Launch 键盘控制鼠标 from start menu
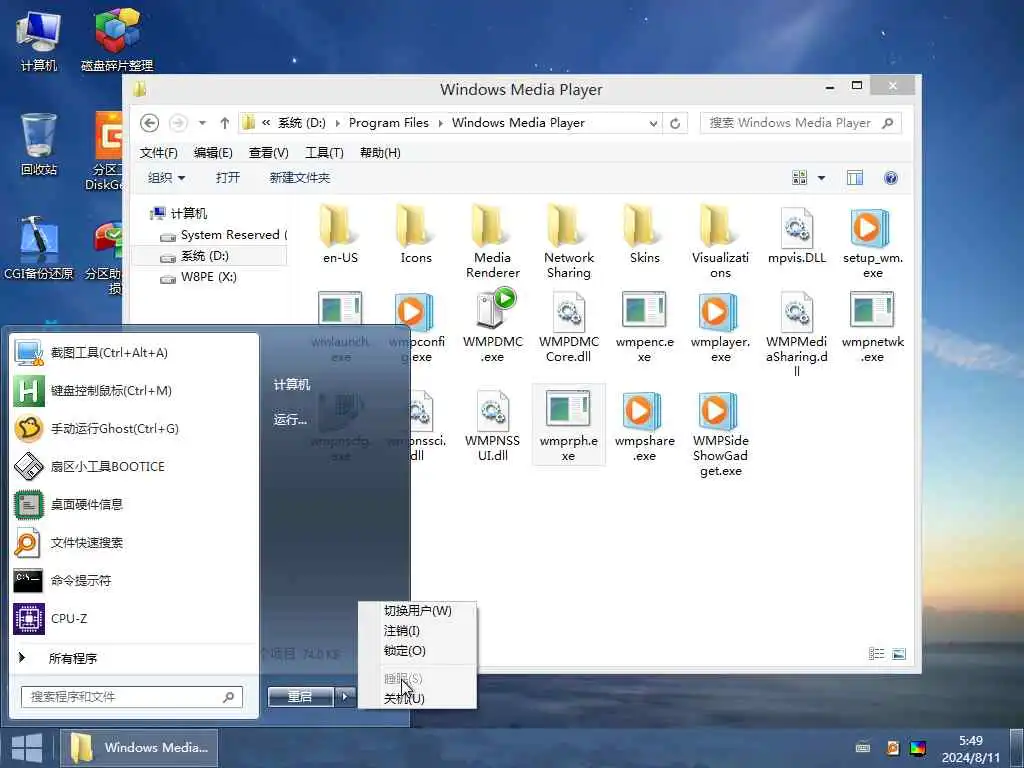Screen dimensions: 1024x768 (134, 391)
